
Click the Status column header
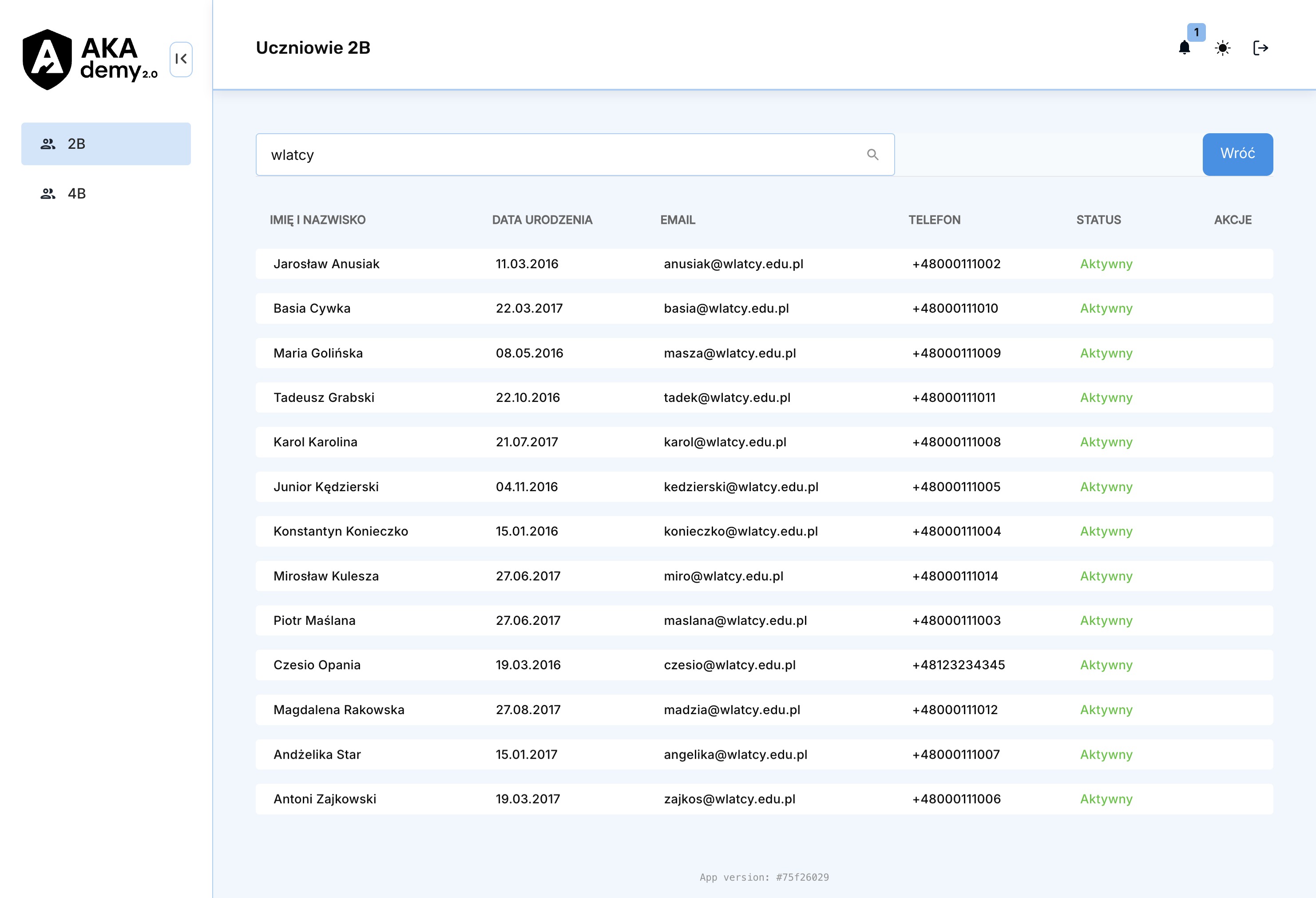(1098, 220)
